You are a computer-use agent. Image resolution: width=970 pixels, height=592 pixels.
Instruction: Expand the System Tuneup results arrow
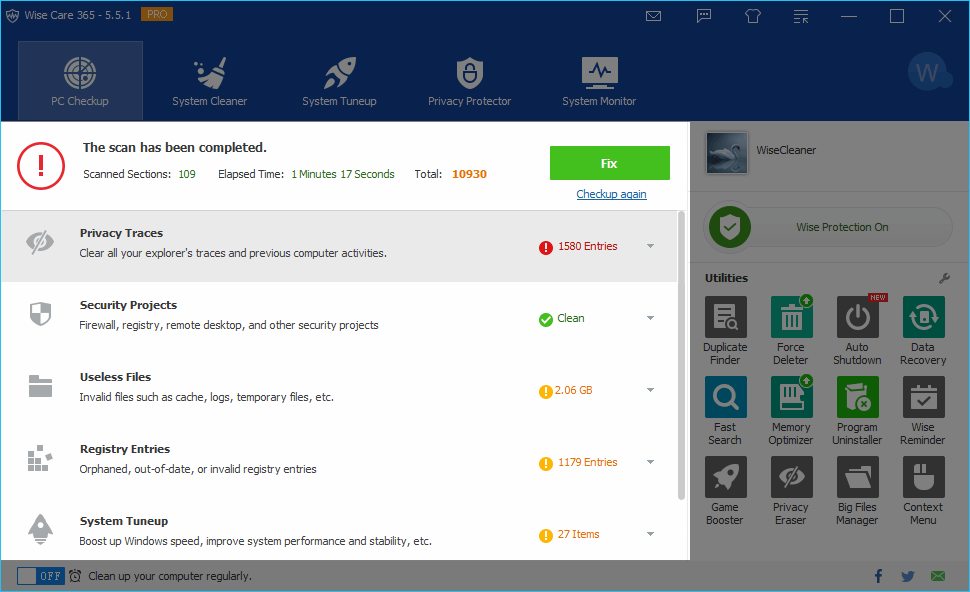click(x=650, y=534)
